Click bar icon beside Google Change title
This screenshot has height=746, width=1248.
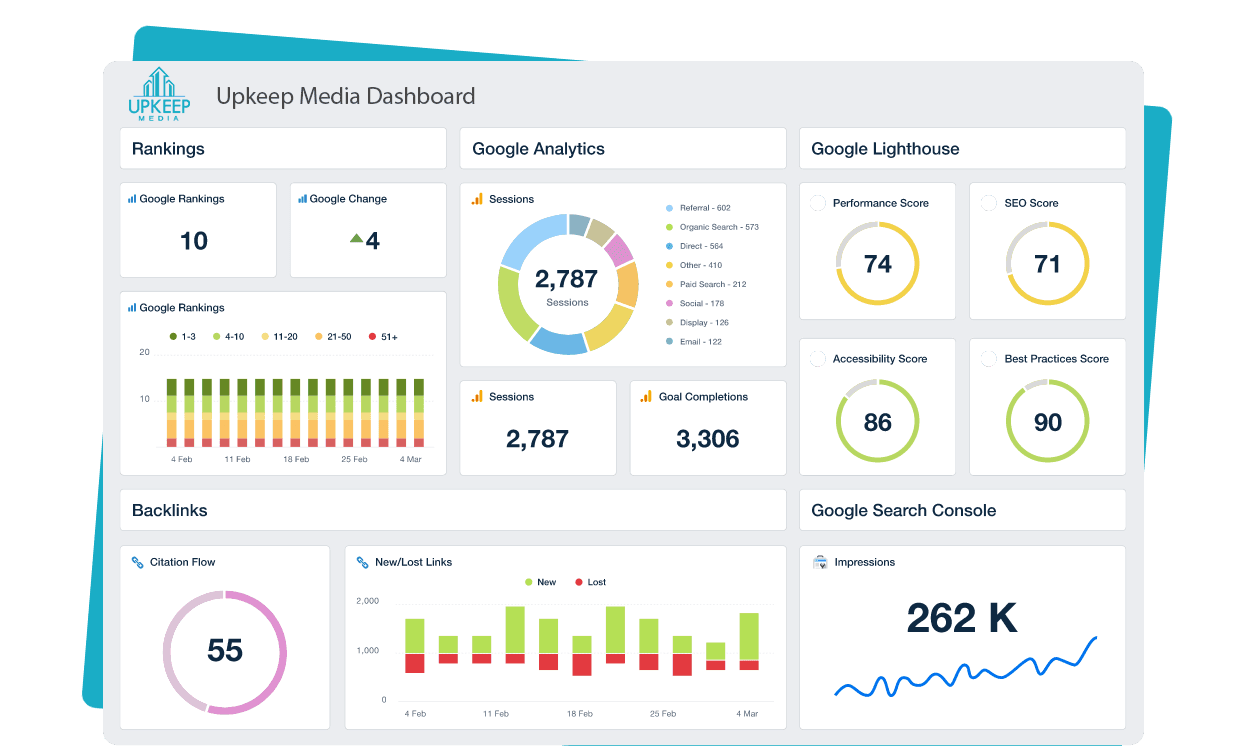302,199
